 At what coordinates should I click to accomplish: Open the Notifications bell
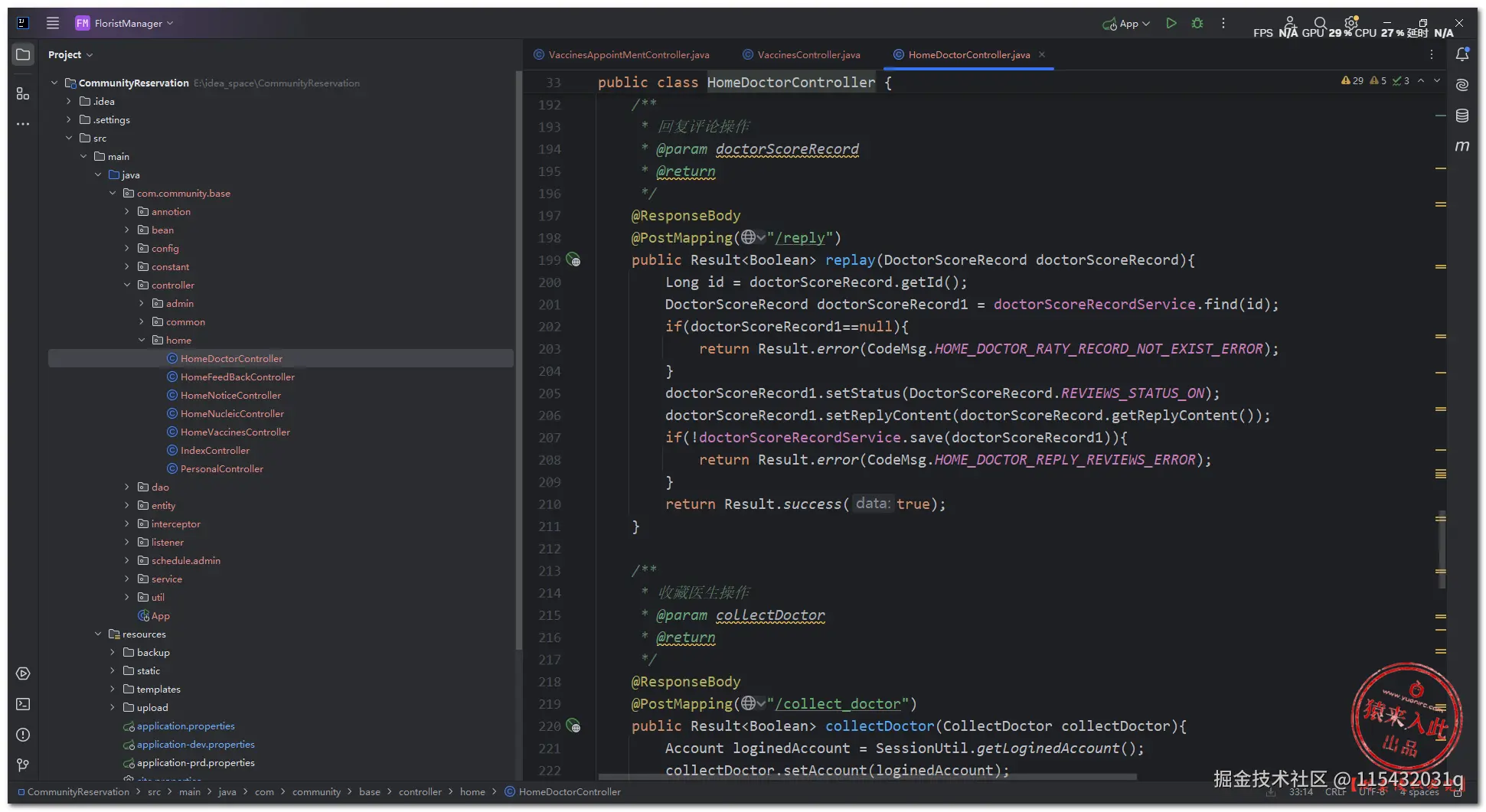1462,54
